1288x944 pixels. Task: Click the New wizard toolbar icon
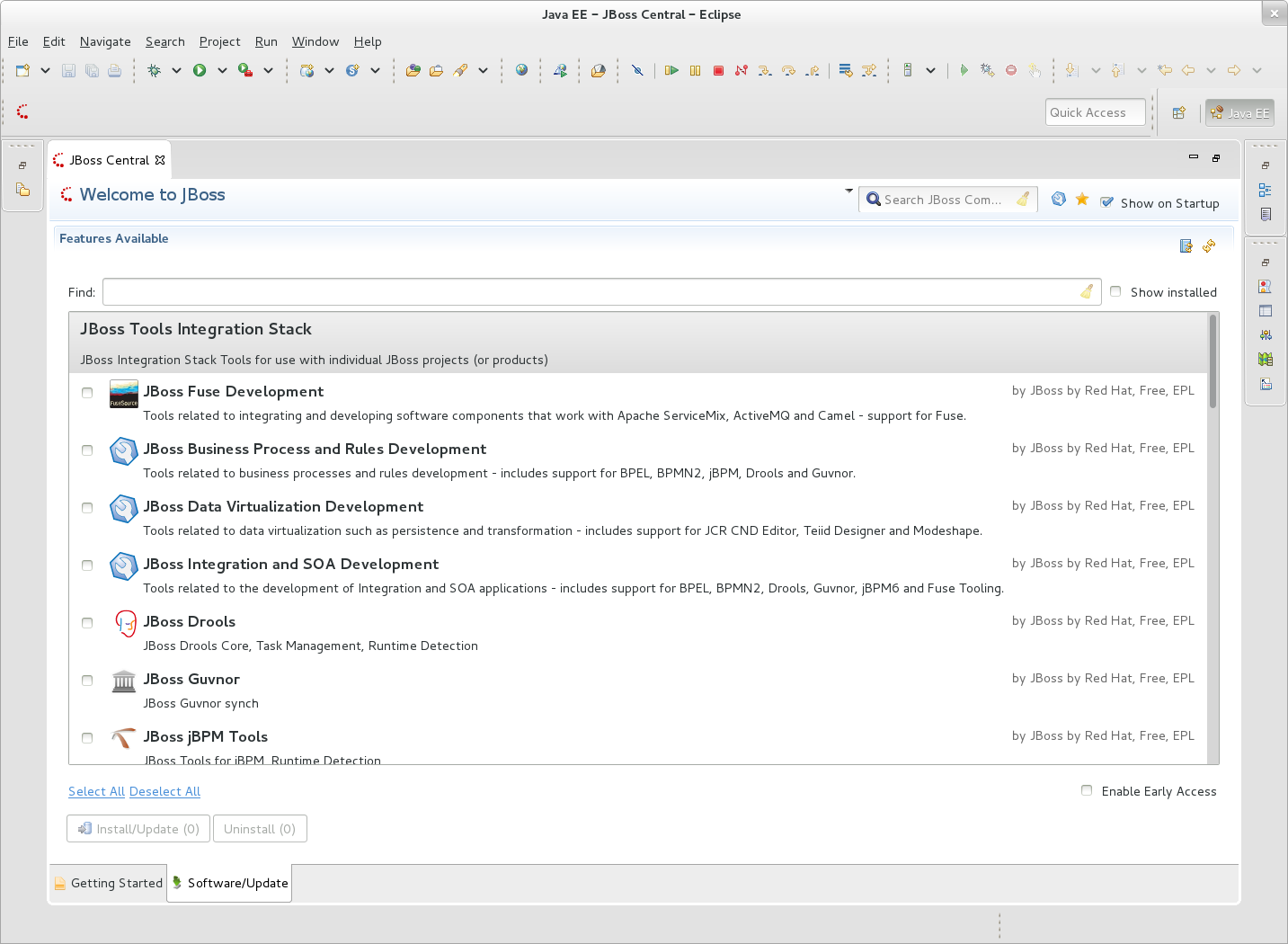[22, 70]
